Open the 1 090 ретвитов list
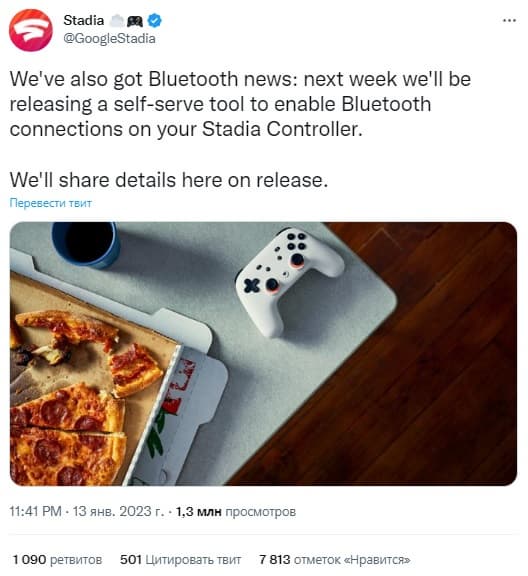 pyautogui.click(x=57, y=560)
